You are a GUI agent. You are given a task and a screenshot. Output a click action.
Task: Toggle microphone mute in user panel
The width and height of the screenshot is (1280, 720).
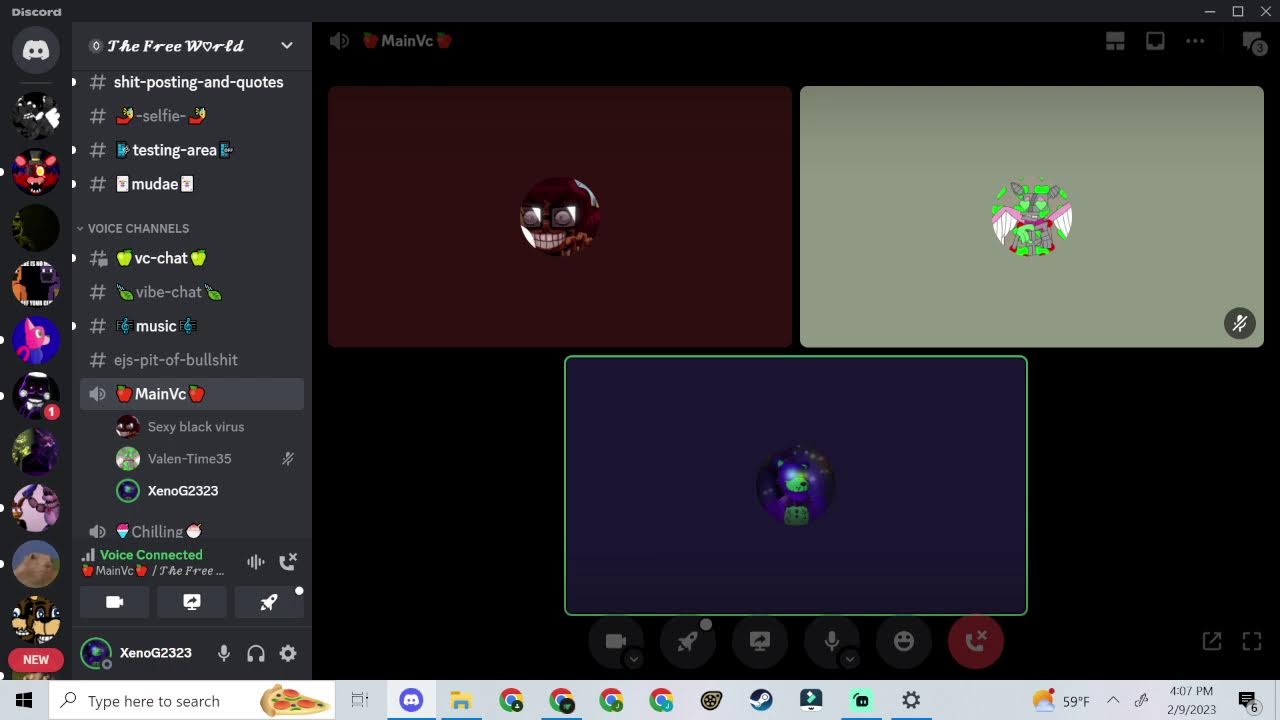[x=224, y=653]
